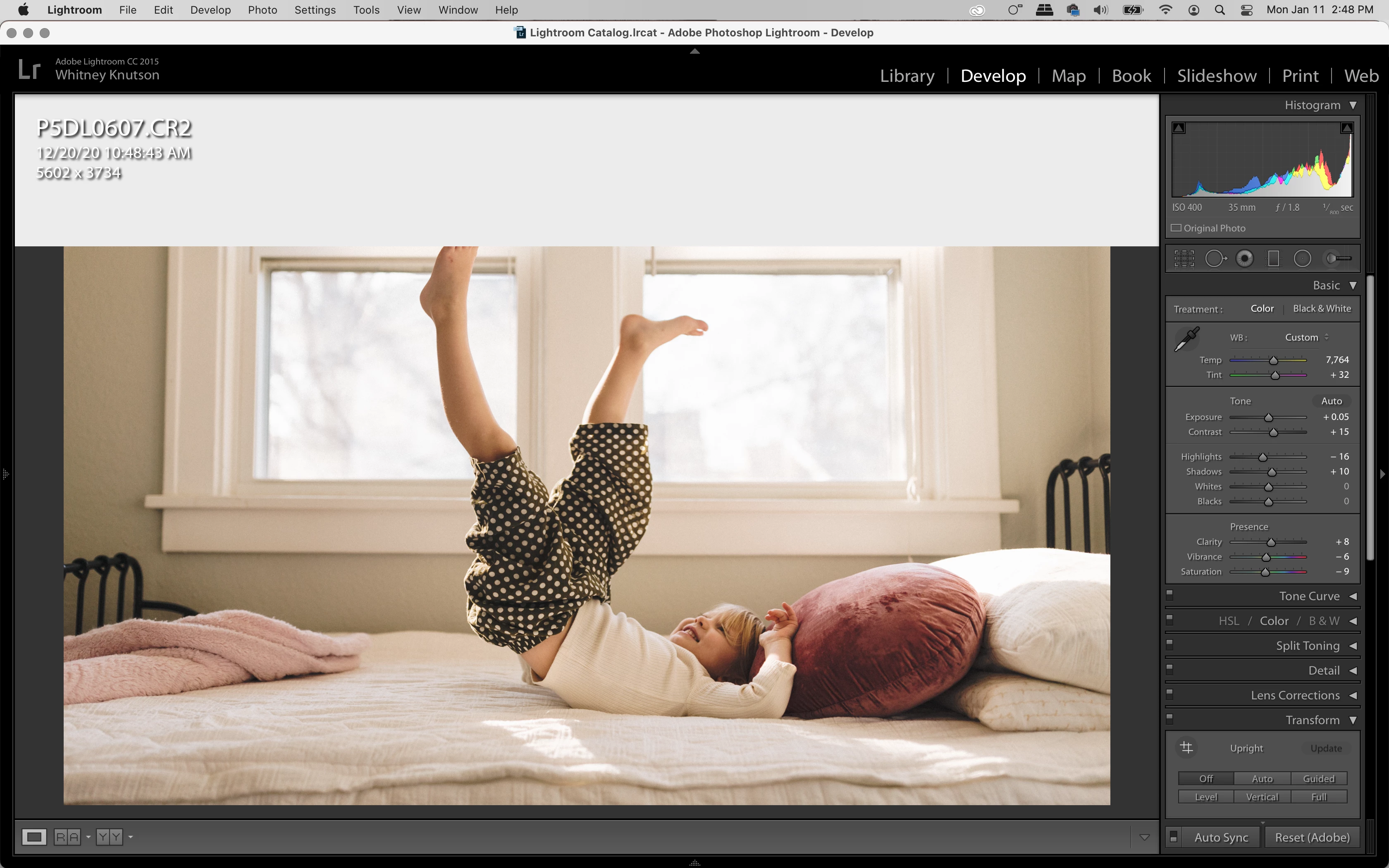Click the Auto tone button

tap(1331, 401)
